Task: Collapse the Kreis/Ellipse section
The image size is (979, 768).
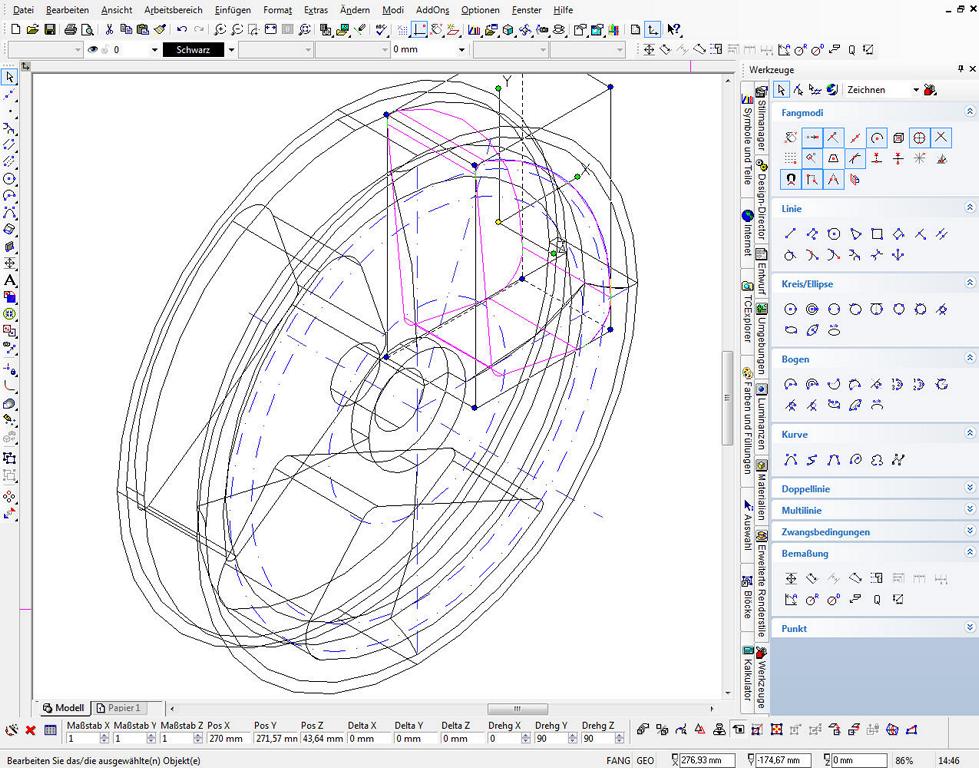Action: (x=969, y=283)
